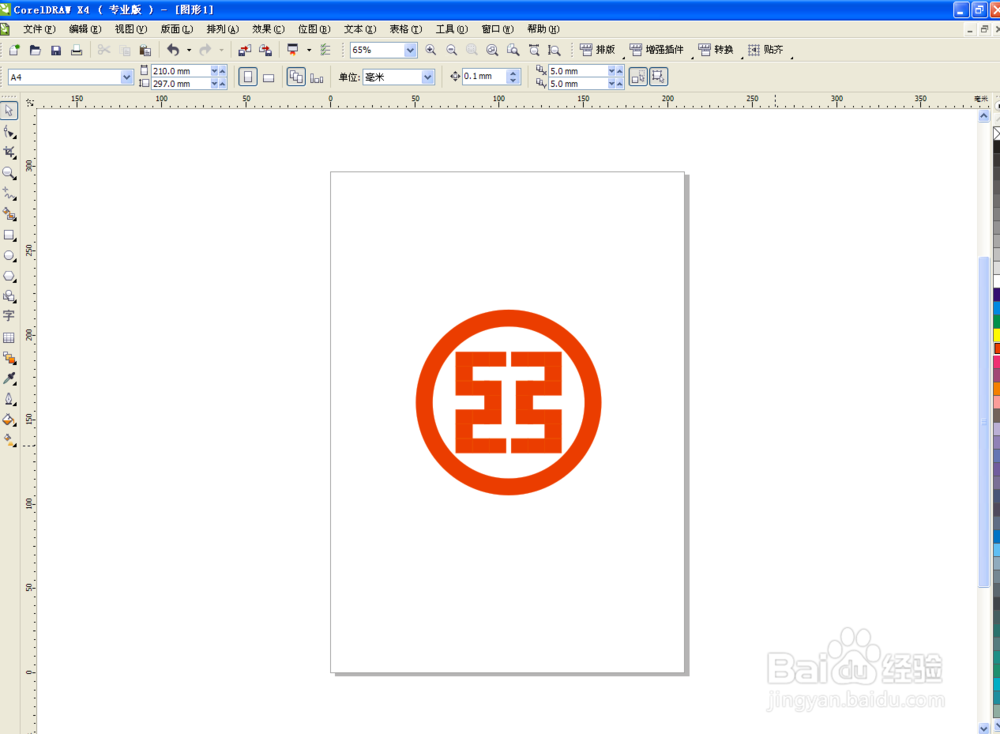The width and height of the screenshot is (1000, 734).
Task: Select the Rectangle tool
Action: pyautogui.click(x=9, y=235)
